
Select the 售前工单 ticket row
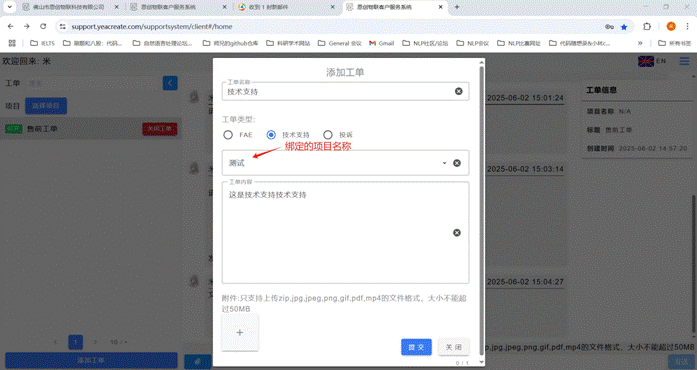click(91, 129)
